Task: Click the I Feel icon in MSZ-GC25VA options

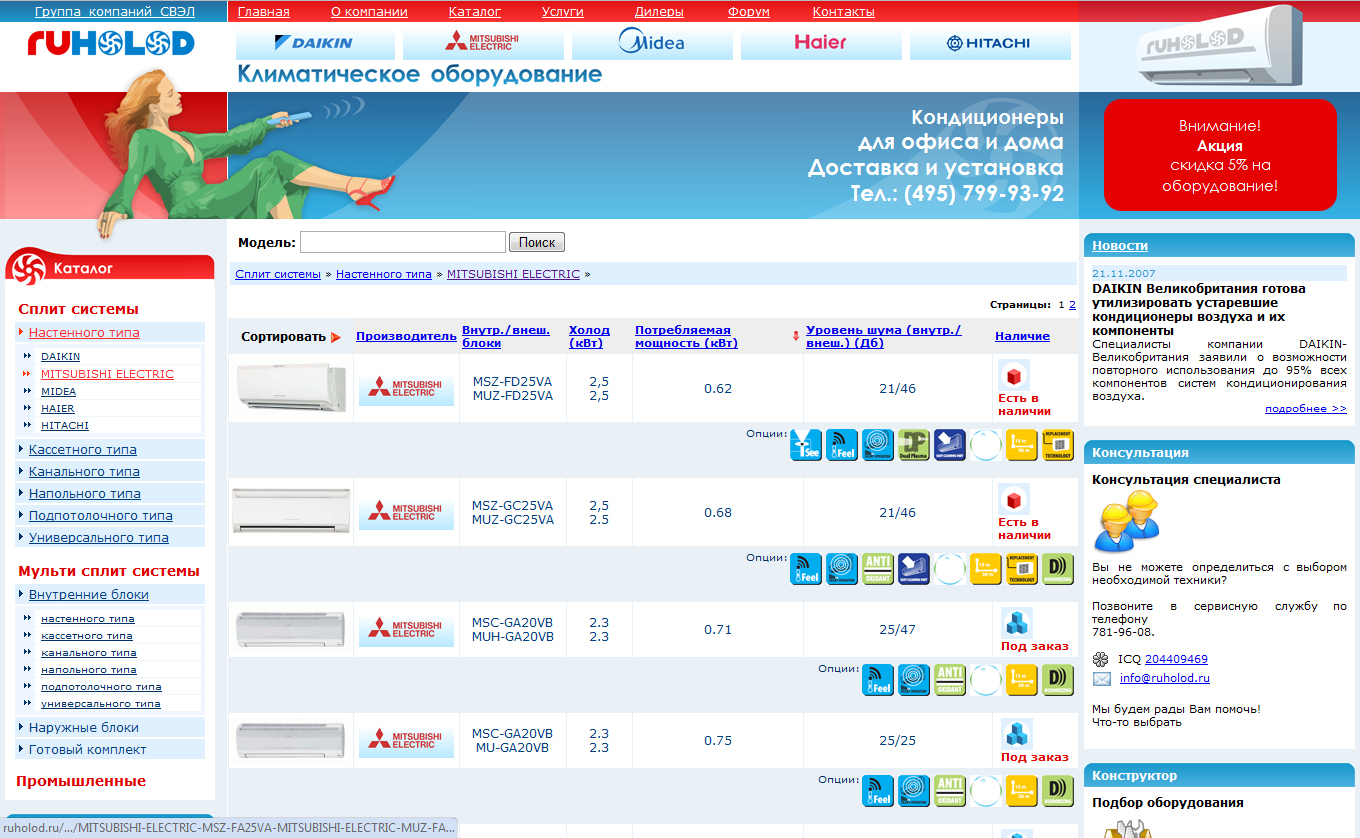Action: coord(806,569)
